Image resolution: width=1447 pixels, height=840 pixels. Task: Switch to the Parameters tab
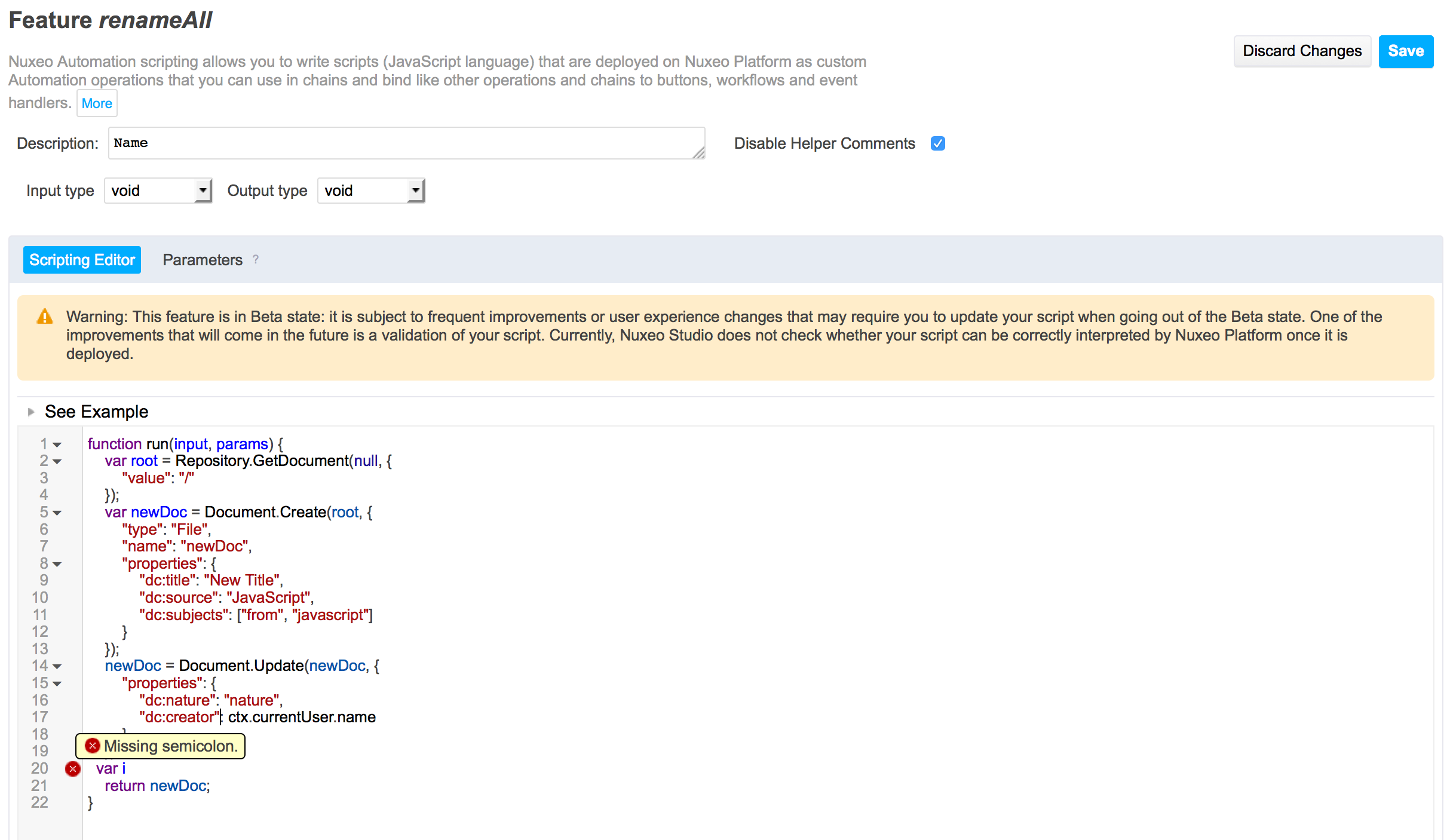point(203,260)
